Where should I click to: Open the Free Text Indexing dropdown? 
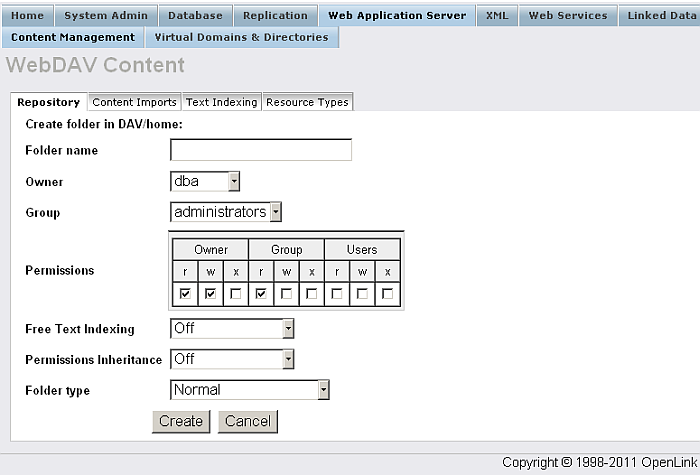[x=232, y=329]
